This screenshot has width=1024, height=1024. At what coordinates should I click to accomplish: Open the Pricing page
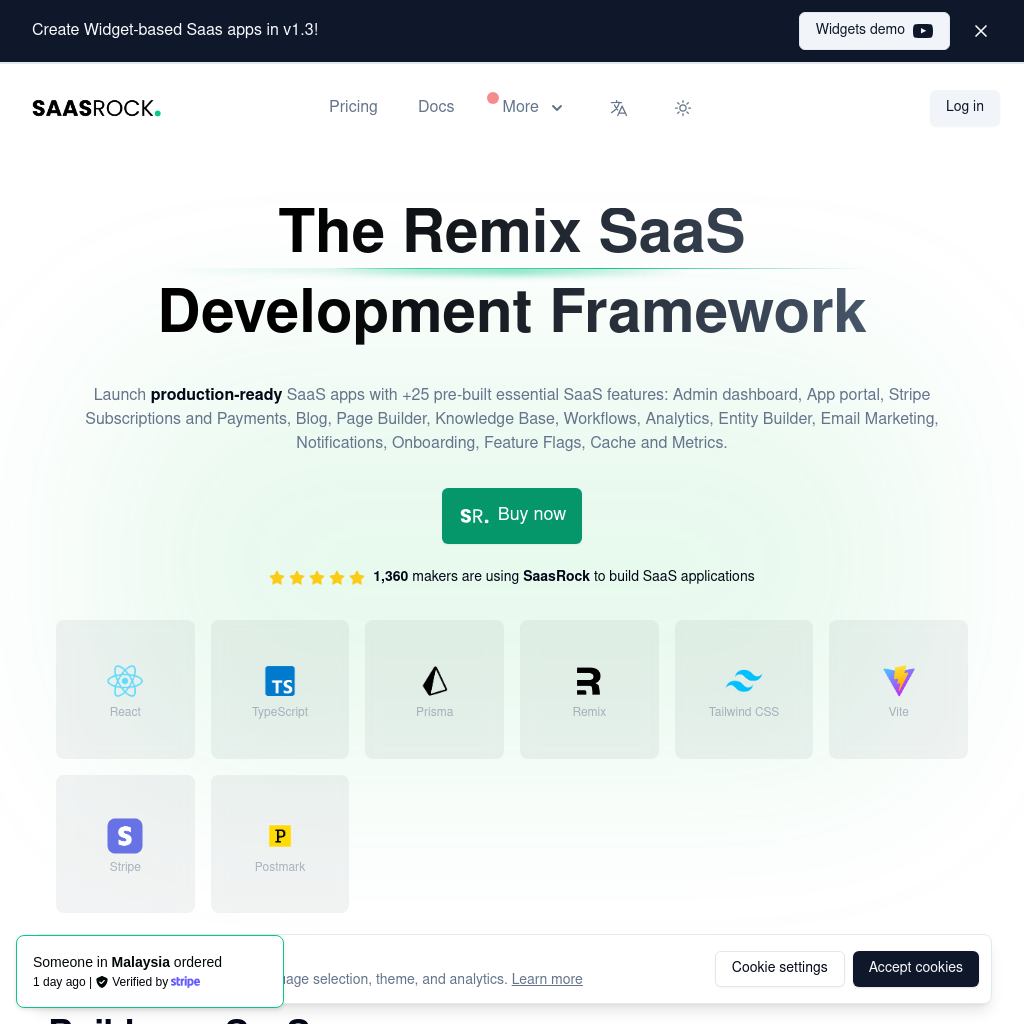point(353,106)
